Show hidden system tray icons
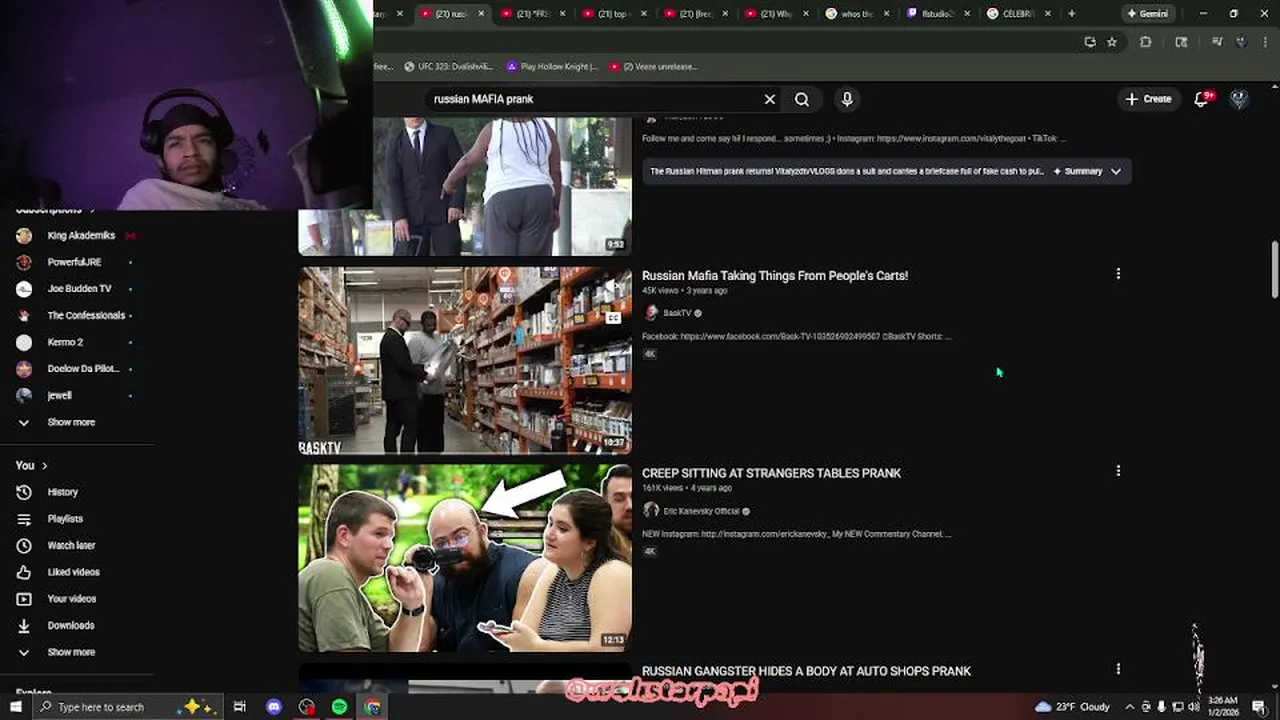 click(1129, 707)
